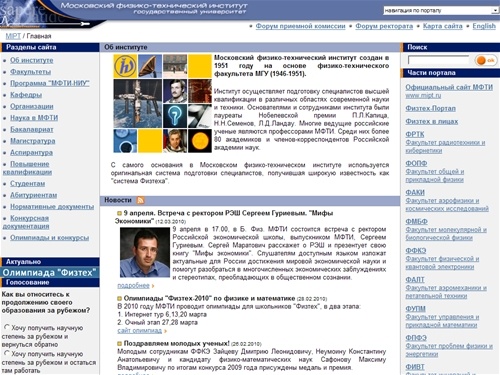Open the 'Аспирантура' sidebar item
Viewport: 500px width, 375px height.
coord(31,153)
